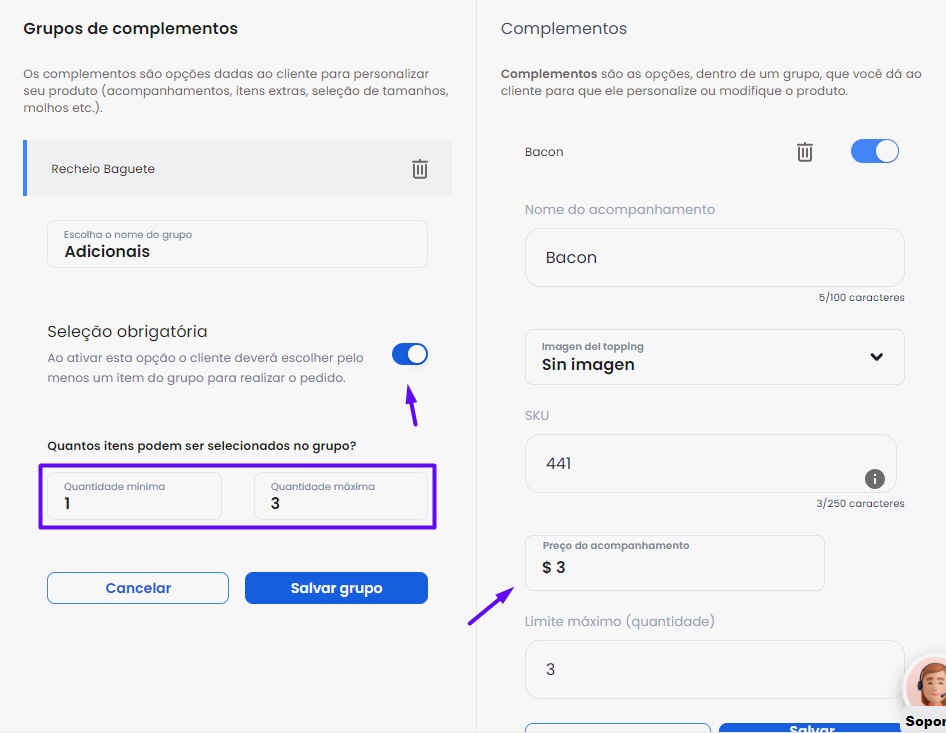Click the Salvar button below the complement form
946x733 pixels.
pos(811,728)
